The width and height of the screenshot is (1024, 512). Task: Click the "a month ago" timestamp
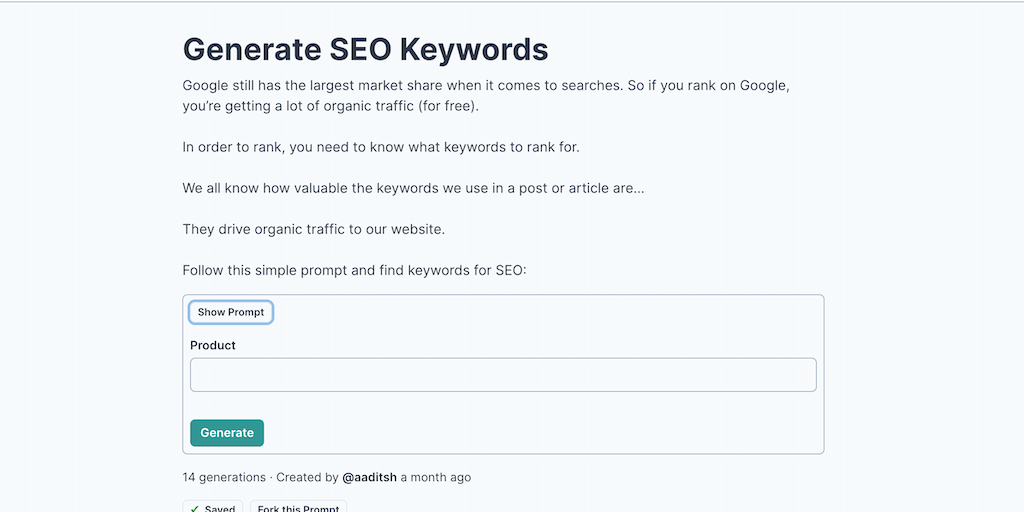pyautogui.click(x=435, y=477)
